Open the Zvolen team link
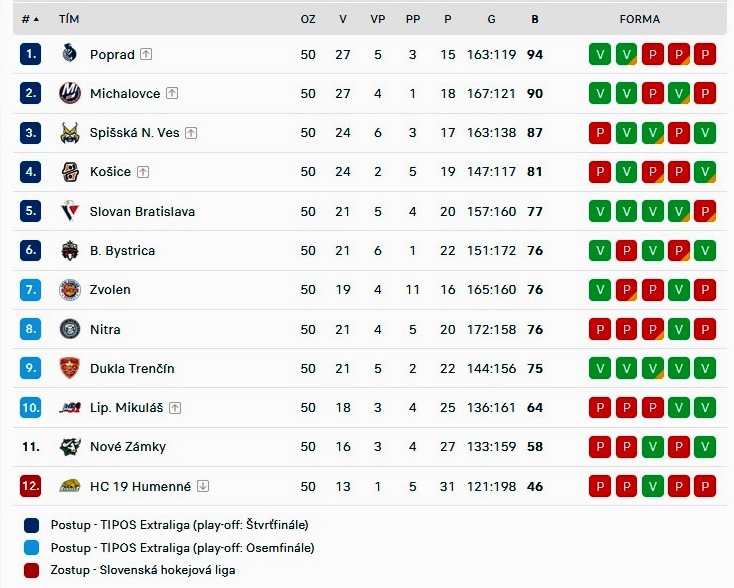This screenshot has height=588, width=734. [110, 290]
